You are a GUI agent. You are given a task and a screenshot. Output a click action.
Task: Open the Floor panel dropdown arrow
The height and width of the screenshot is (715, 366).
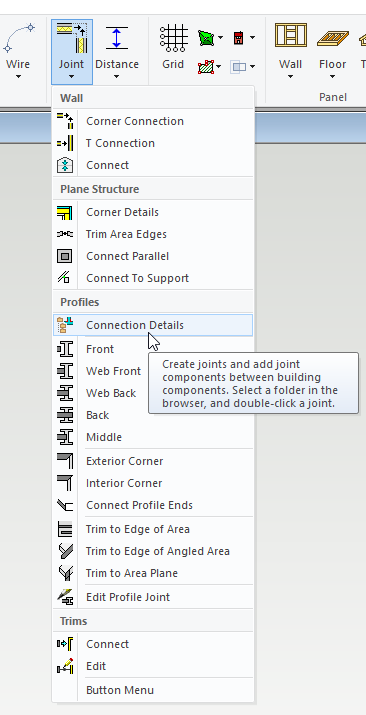click(332, 77)
